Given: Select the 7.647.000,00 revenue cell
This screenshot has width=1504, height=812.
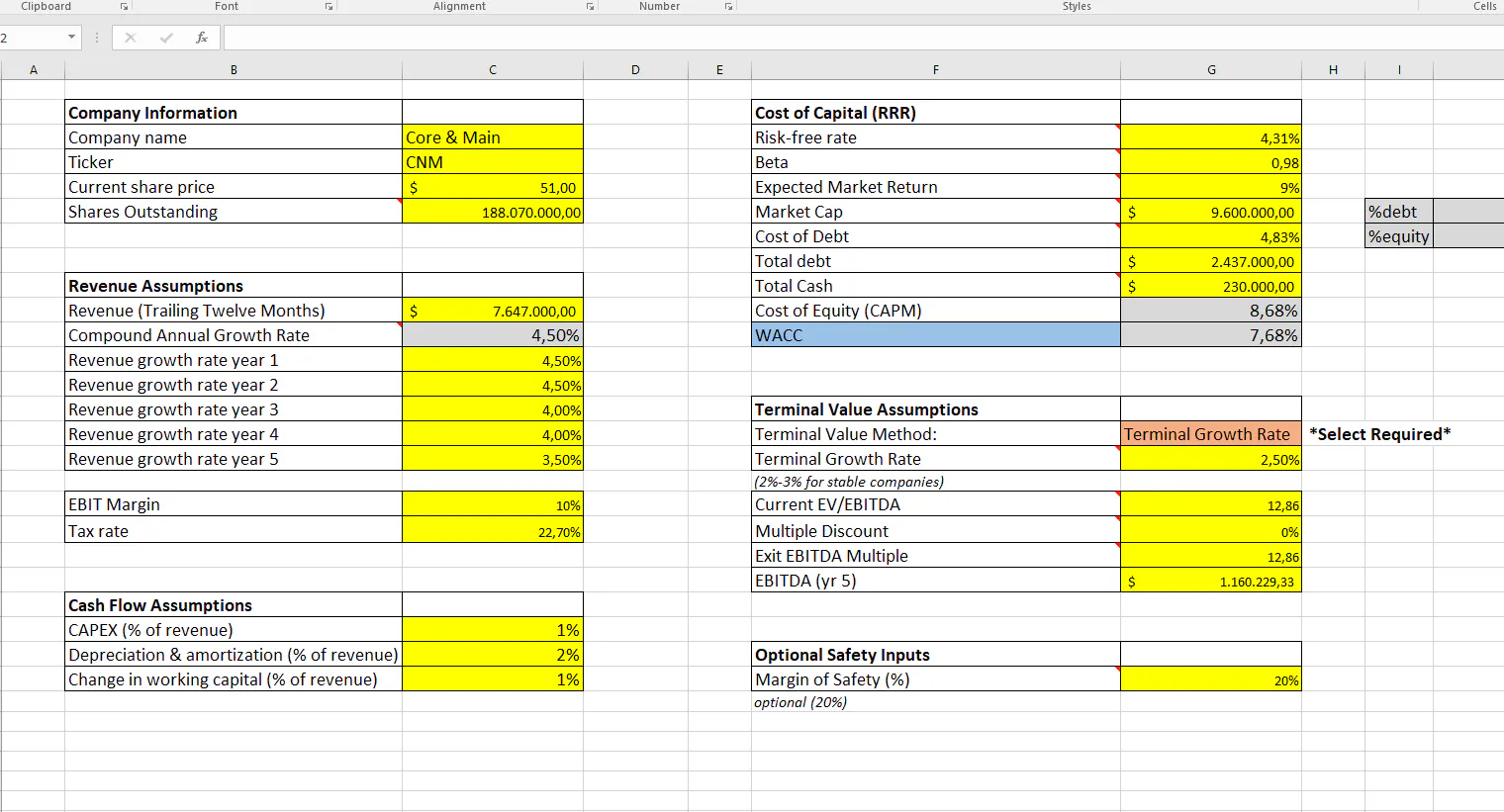Looking at the screenshot, I should (493, 311).
